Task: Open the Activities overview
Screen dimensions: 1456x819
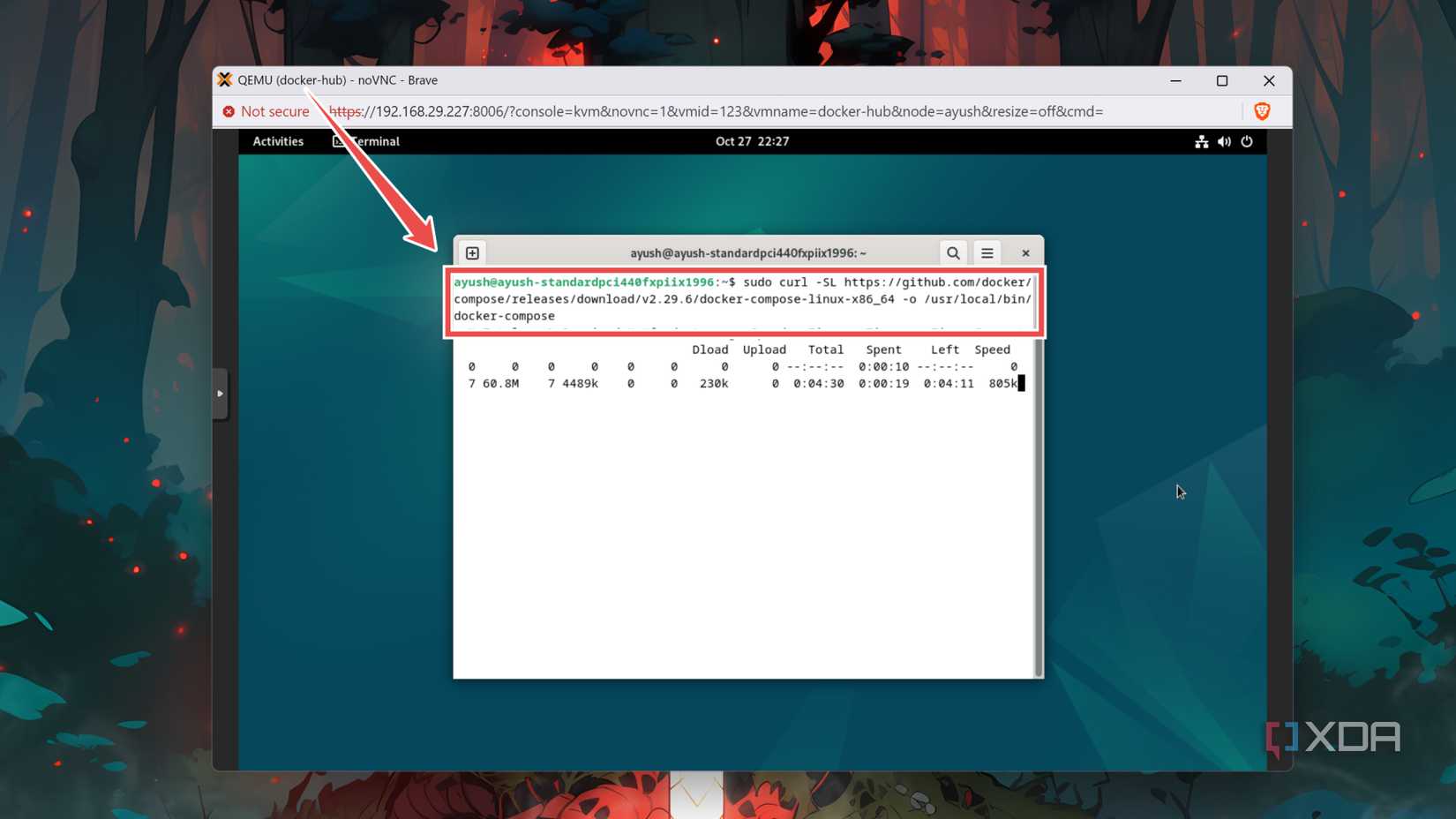Action: 278,141
